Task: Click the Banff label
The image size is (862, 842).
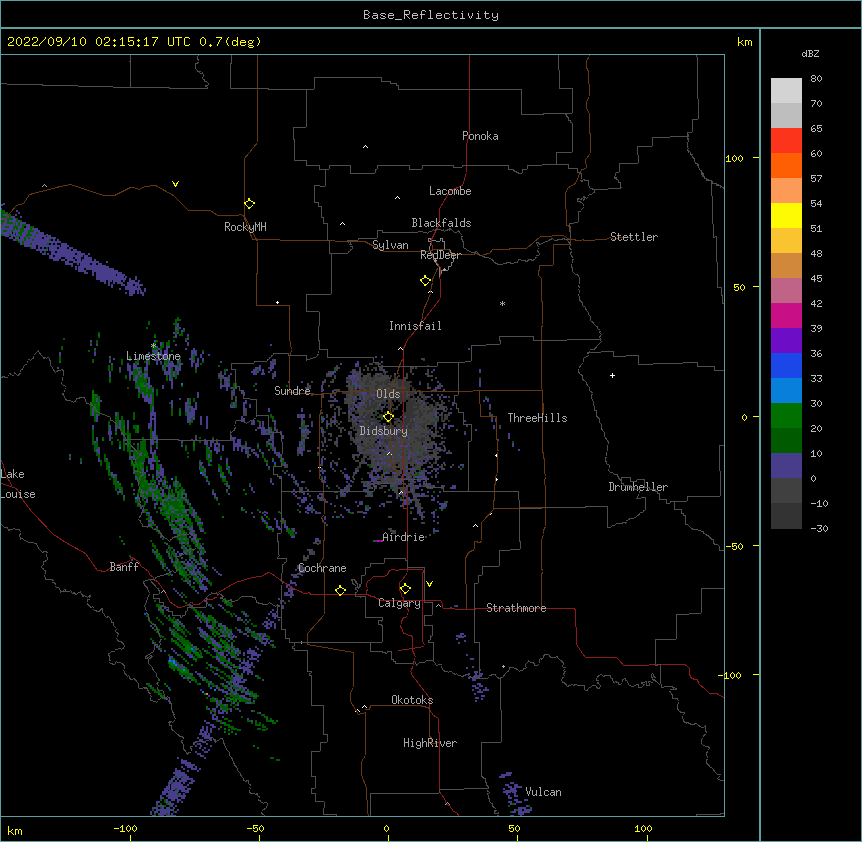Action: coord(124,567)
